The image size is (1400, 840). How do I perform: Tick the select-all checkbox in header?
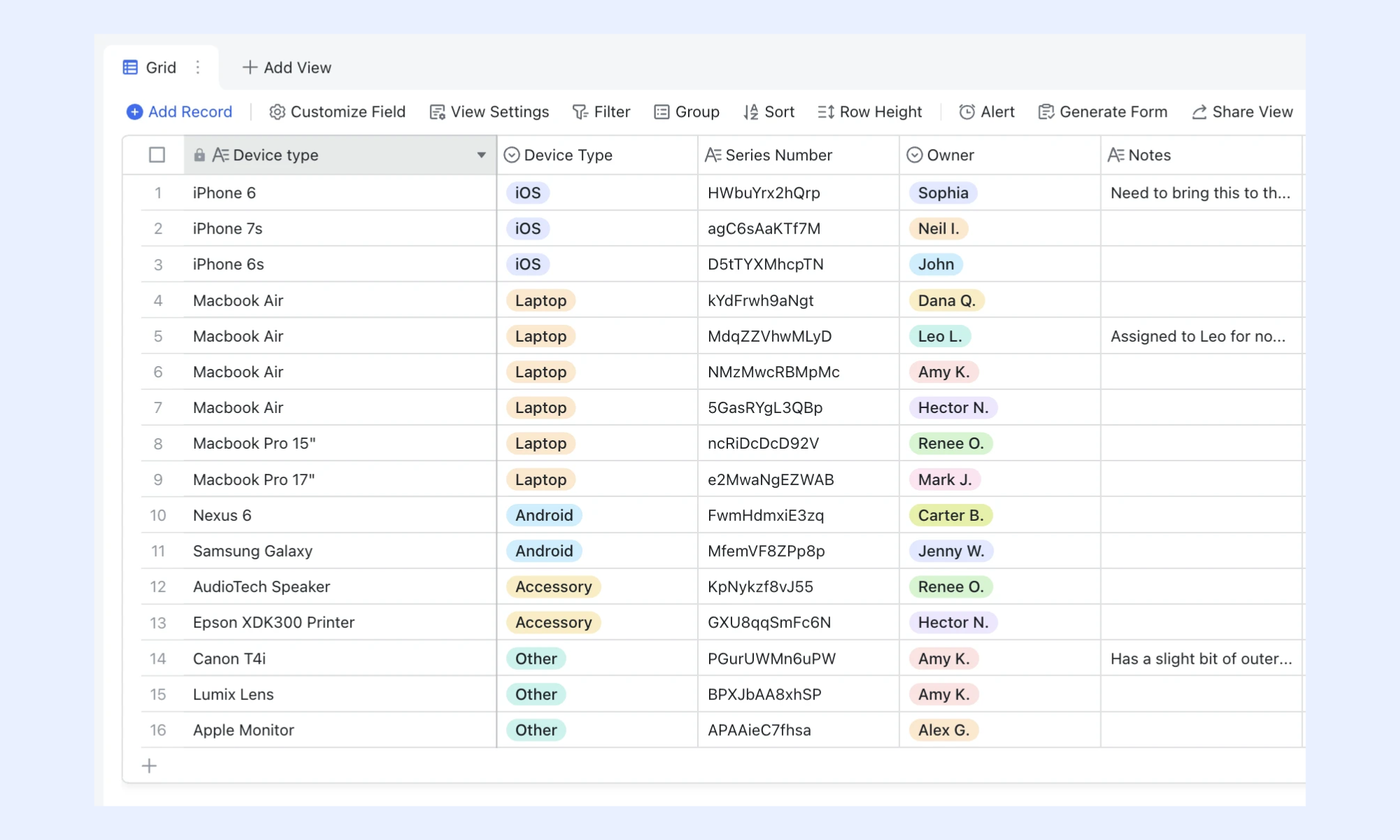pos(157,155)
